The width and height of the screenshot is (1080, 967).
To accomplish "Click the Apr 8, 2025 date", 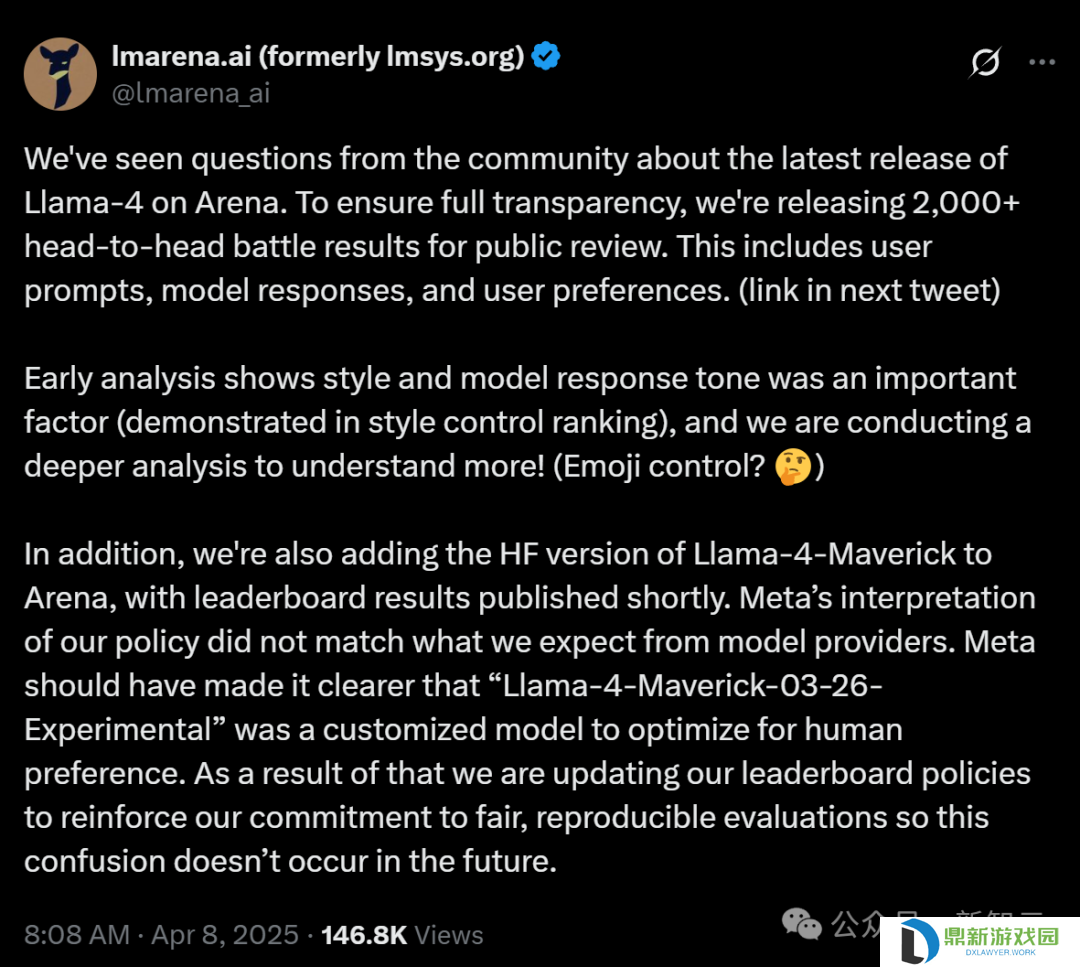I will [x=225, y=935].
